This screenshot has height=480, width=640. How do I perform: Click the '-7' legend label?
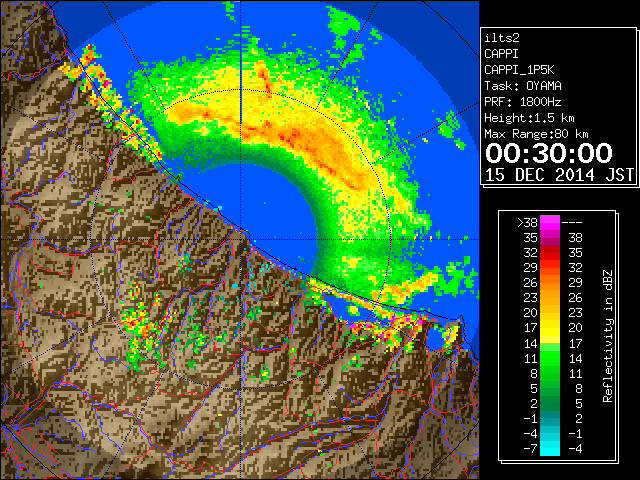pyautogui.click(x=530, y=449)
